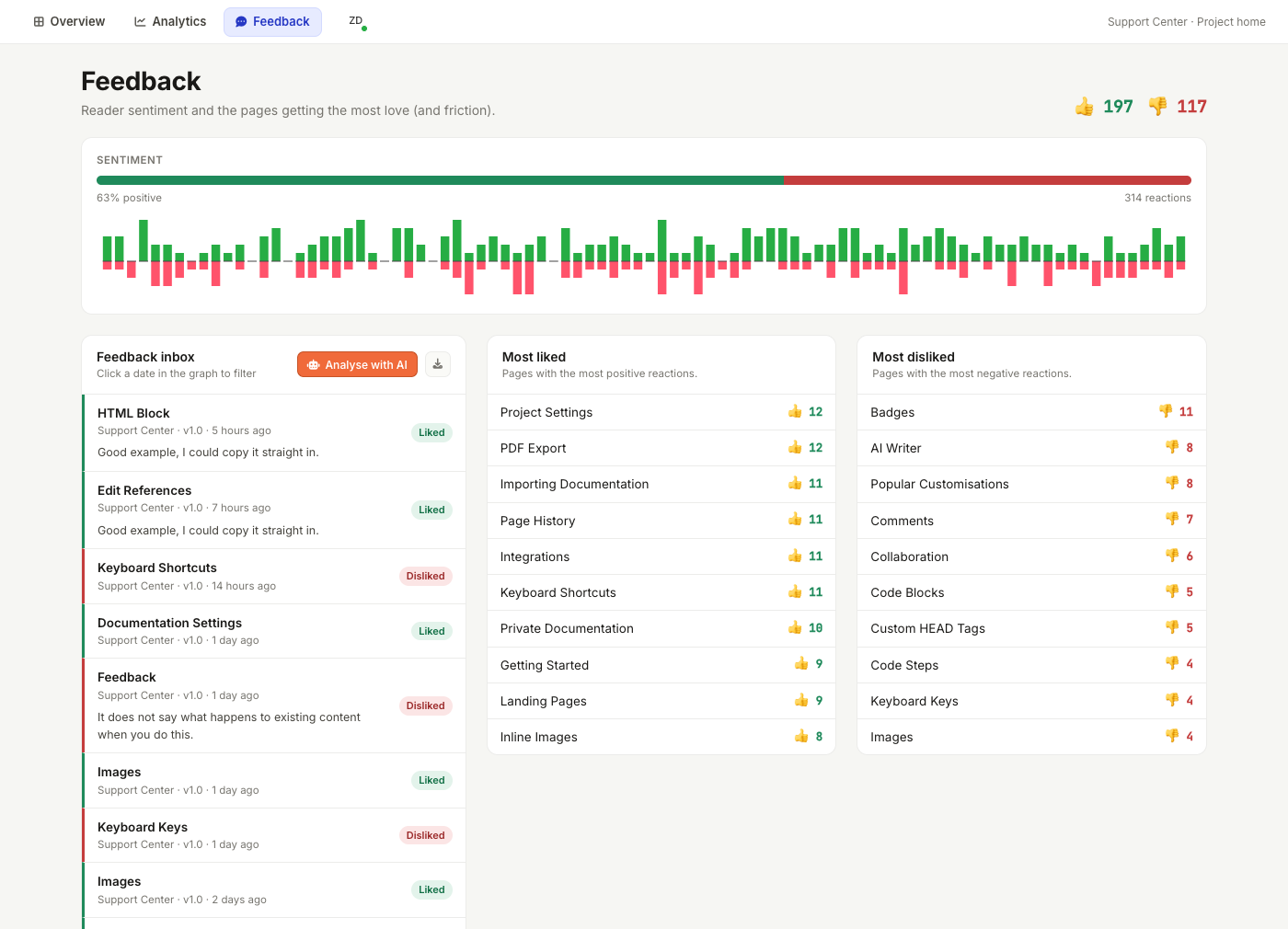Click thumbs-down icon on AI Writer row
The image size is (1288, 929).
[1172, 448]
